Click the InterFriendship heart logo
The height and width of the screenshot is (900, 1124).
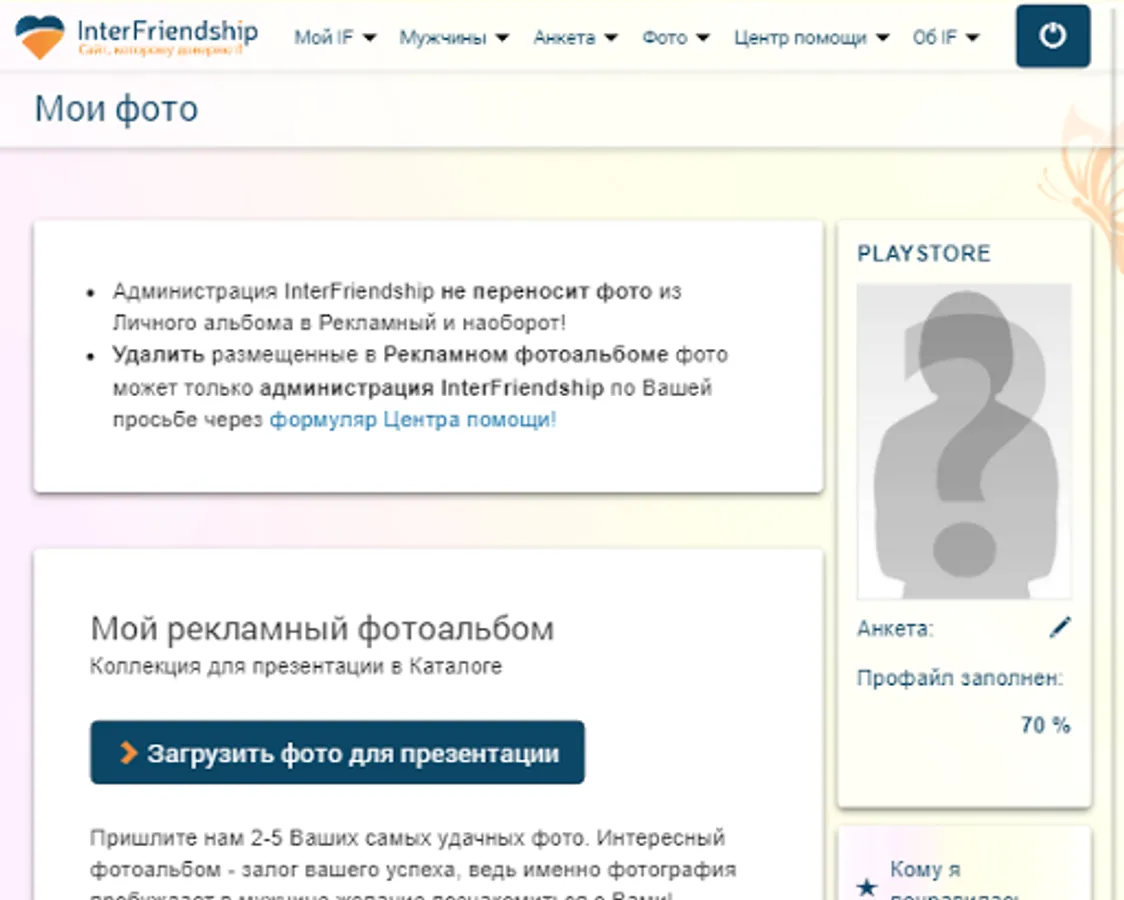tap(39, 36)
